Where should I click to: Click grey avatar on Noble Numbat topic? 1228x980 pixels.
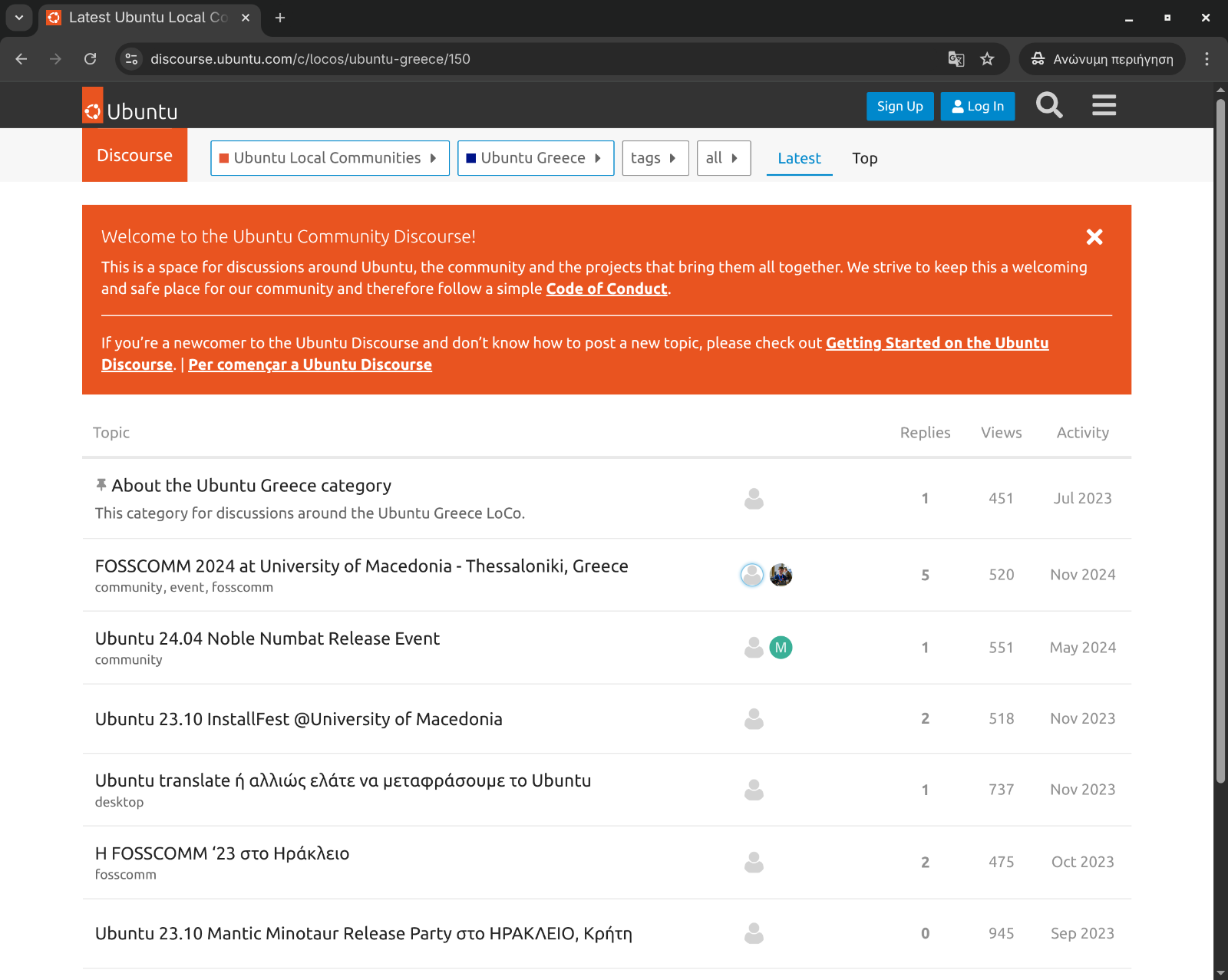click(754, 648)
